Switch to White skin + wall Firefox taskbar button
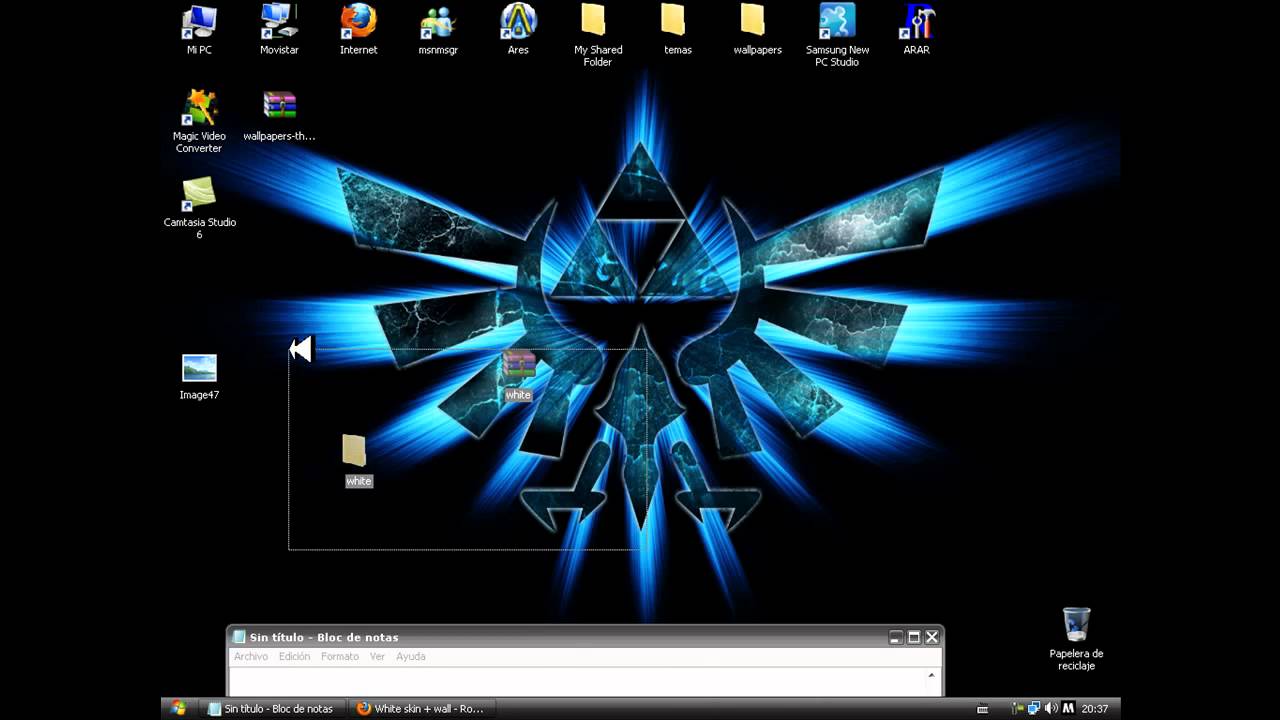The height and width of the screenshot is (720, 1280). (x=422, y=708)
